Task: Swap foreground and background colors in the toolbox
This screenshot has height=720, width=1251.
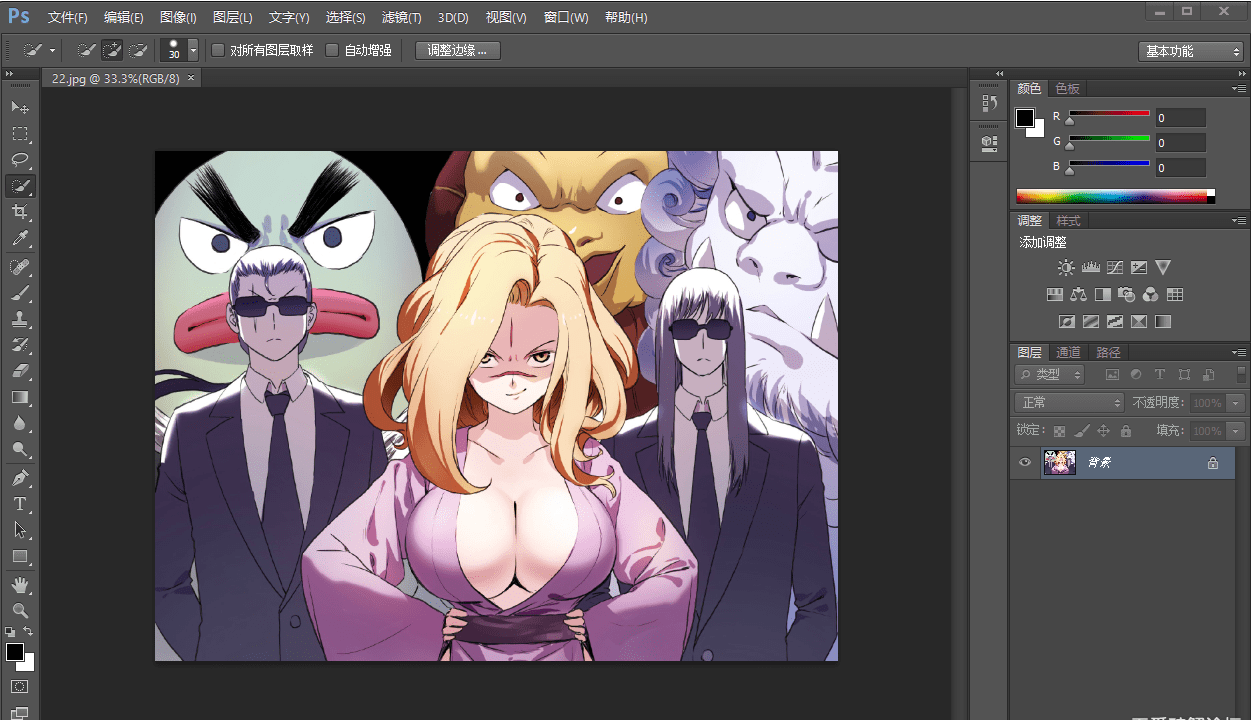Action: pos(28,631)
